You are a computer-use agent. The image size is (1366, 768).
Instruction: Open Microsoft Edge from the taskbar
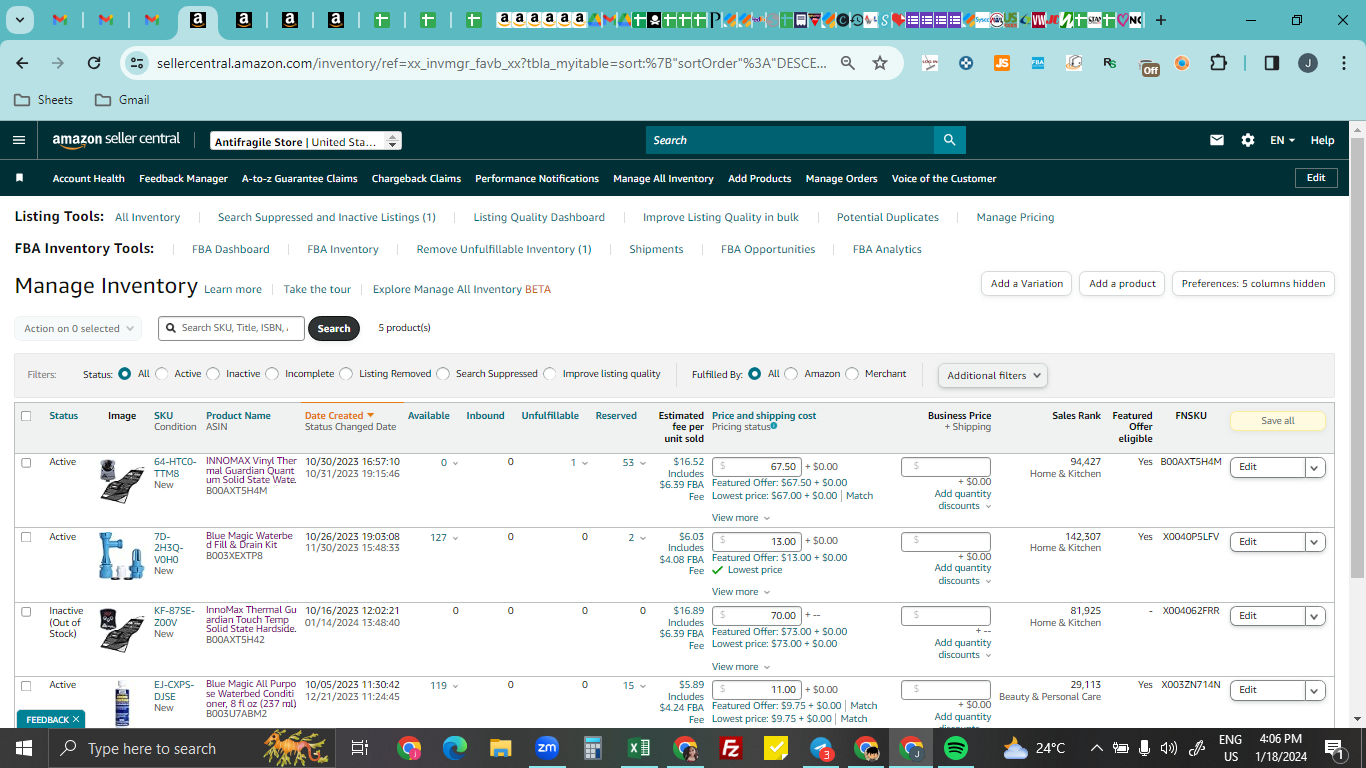[x=455, y=748]
